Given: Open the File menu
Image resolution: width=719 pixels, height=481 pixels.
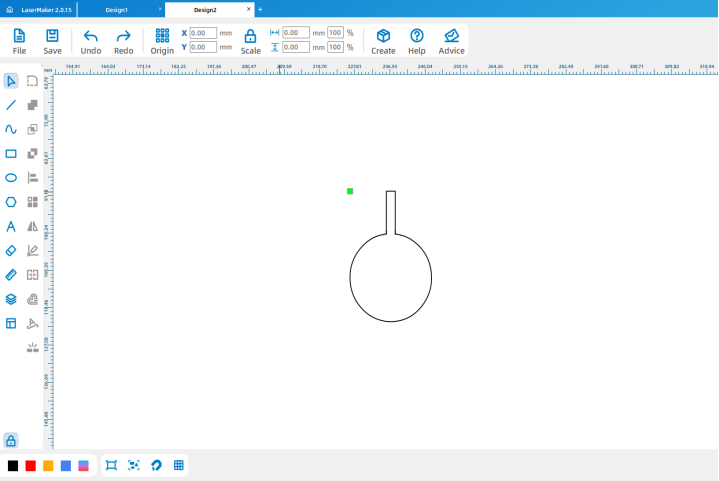Looking at the screenshot, I should tap(19, 41).
